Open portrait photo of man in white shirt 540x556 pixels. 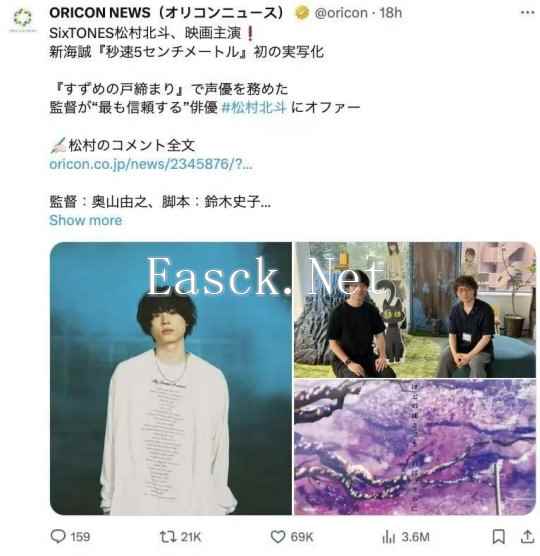click(171, 378)
